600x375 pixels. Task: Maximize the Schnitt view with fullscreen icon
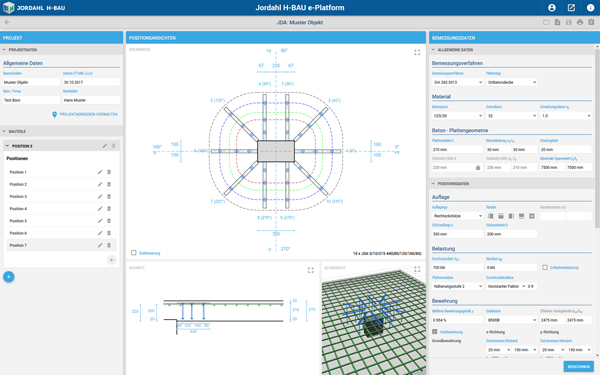tap(311, 270)
